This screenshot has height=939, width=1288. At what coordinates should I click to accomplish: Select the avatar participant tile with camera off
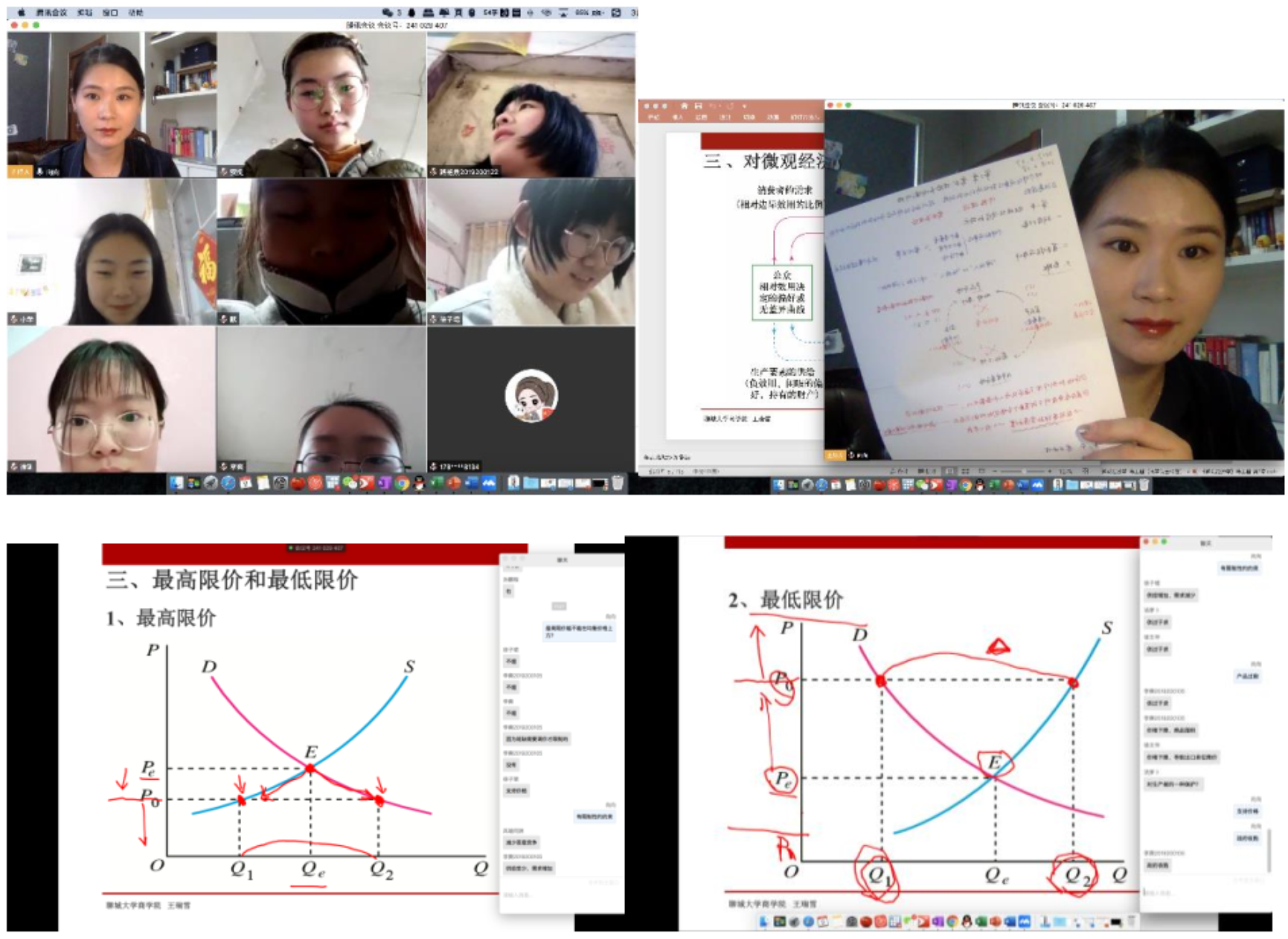531,398
